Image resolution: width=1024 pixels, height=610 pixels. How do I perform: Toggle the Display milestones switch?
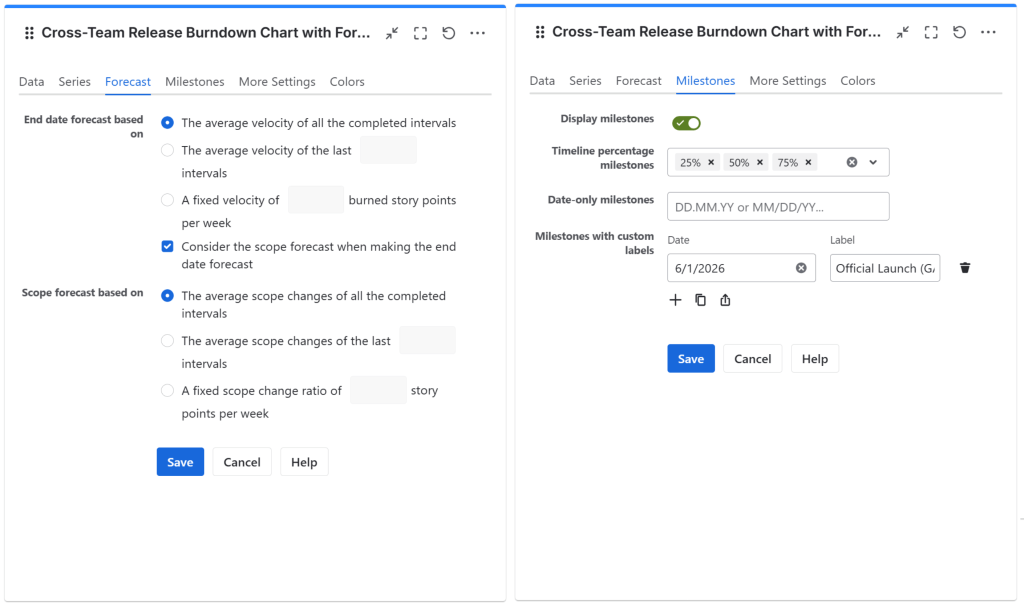pyautogui.click(x=686, y=123)
